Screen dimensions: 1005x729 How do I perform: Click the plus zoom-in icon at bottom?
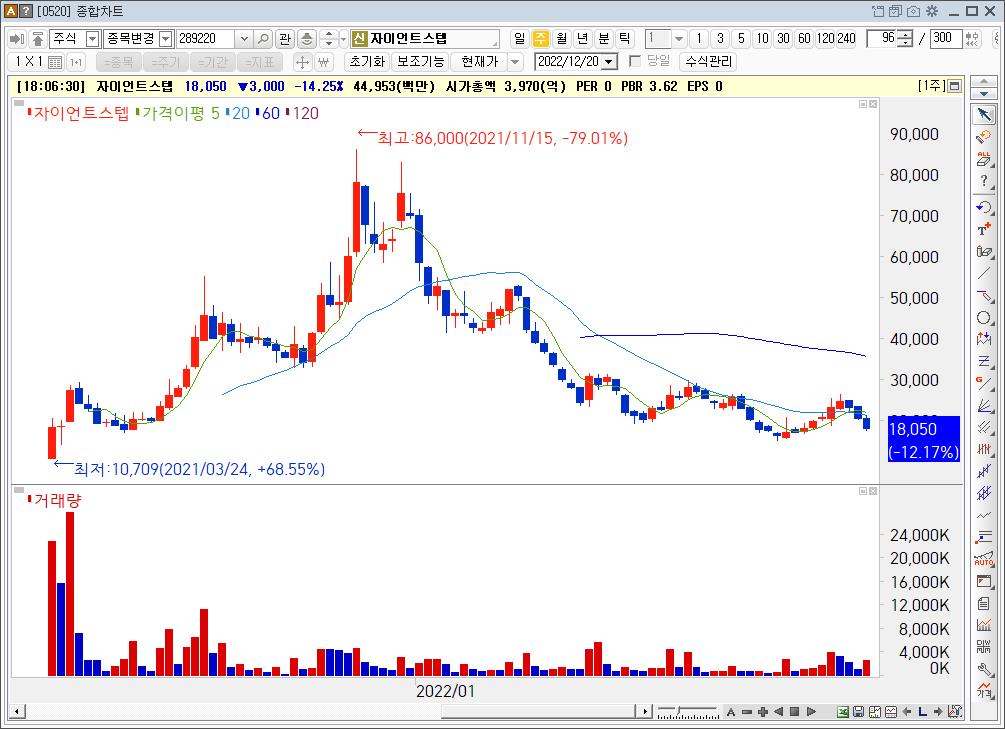[763, 712]
